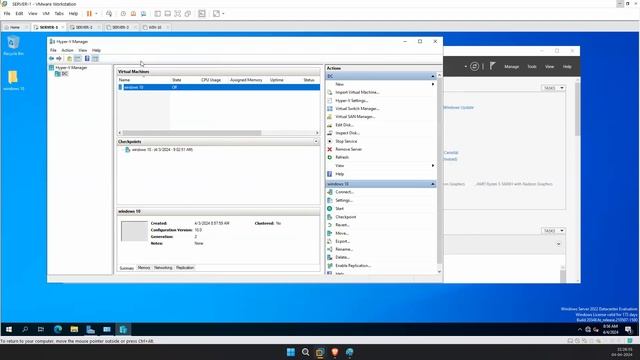Click VMware pause button in toolbar
Viewport: 640px width, 360px height.
[x=89, y=13]
